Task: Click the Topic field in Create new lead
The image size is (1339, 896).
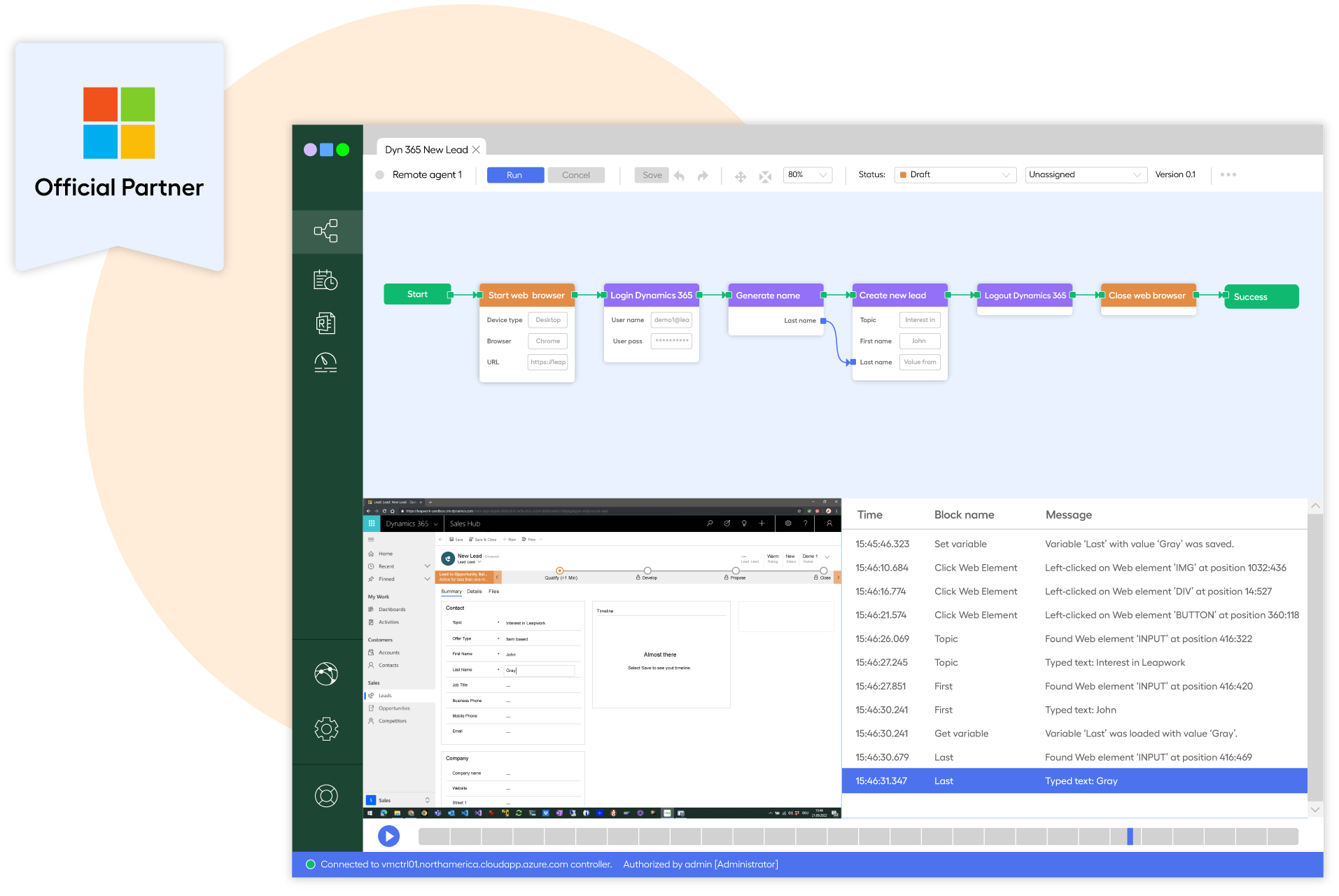Action: pos(920,320)
